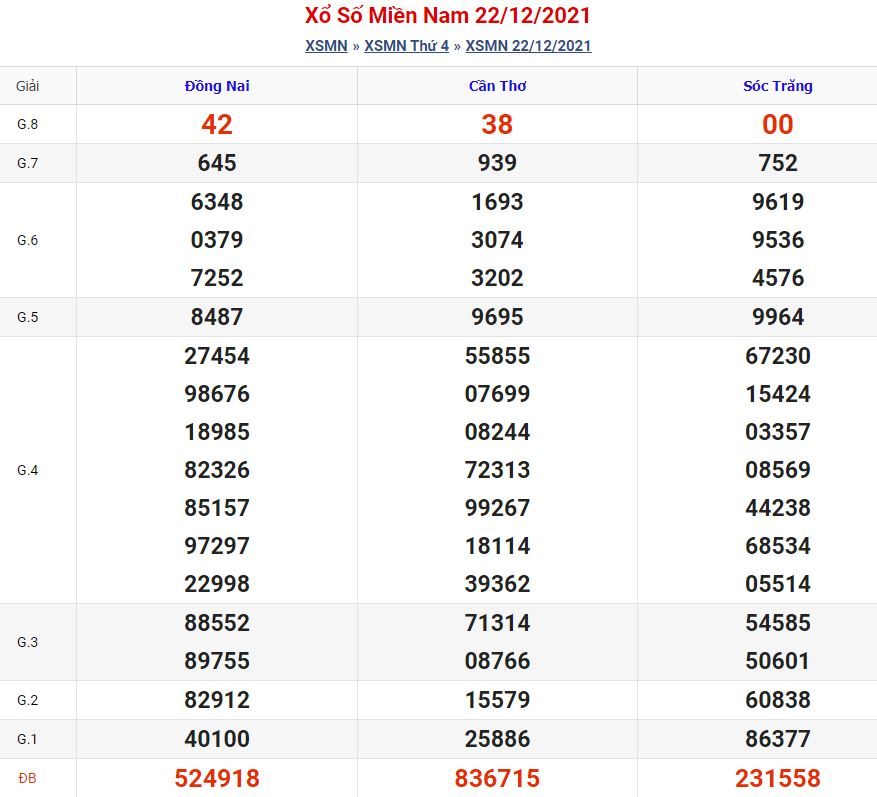
Task: Click the page title Xổ Số Miền Nam 22/12/2021
Action: (447, 16)
